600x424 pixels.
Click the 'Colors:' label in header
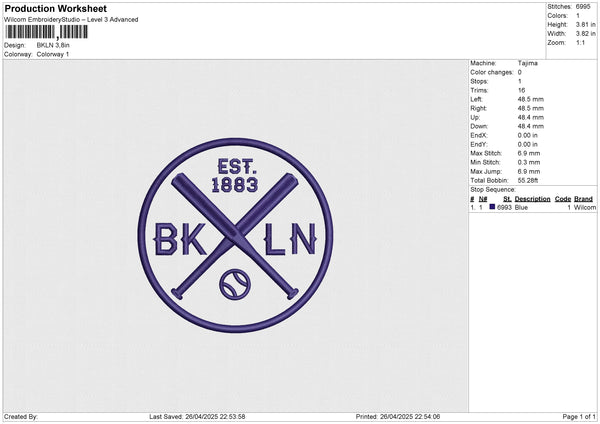(x=558, y=16)
